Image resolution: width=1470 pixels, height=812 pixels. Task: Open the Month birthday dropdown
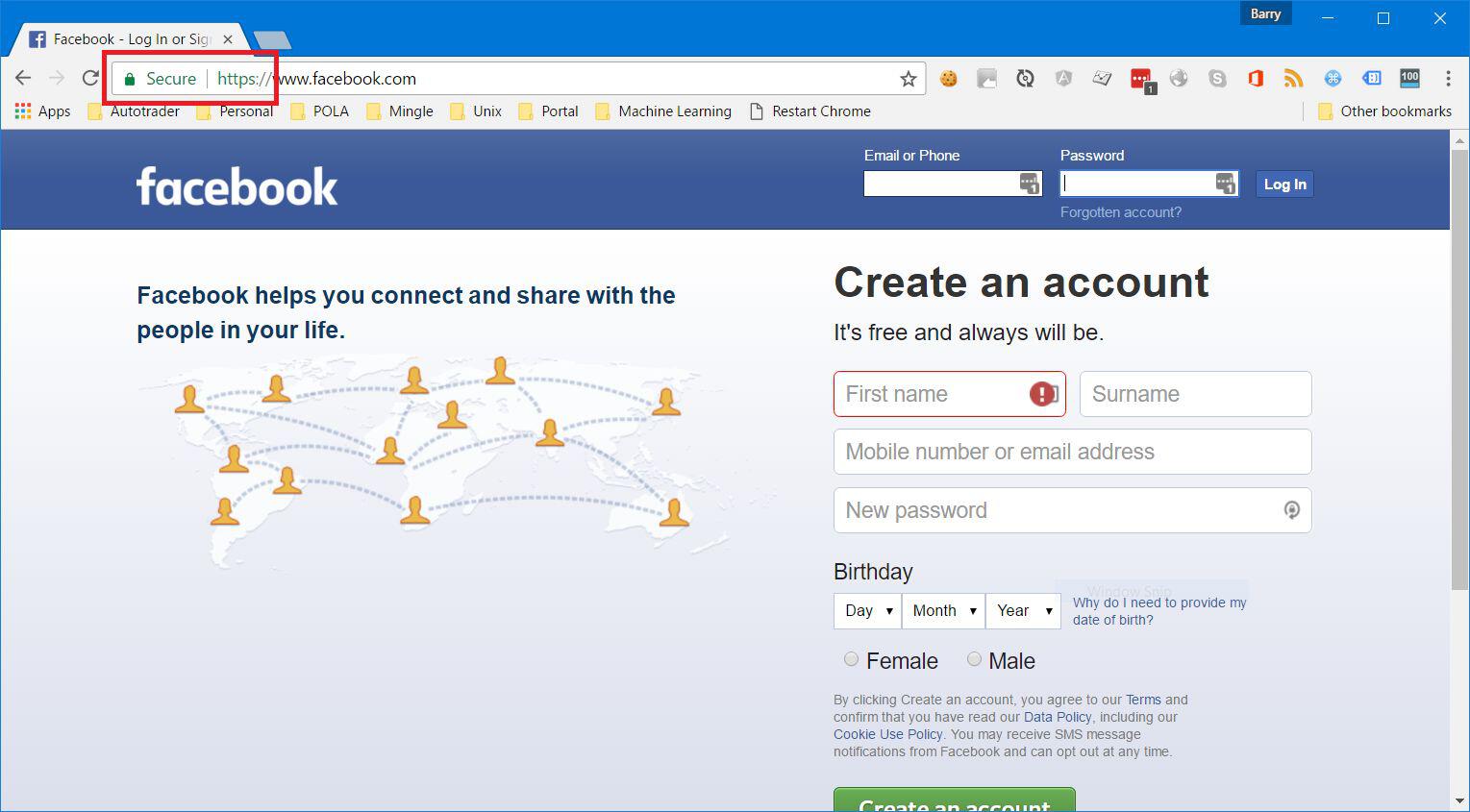click(x=943, y=611)
